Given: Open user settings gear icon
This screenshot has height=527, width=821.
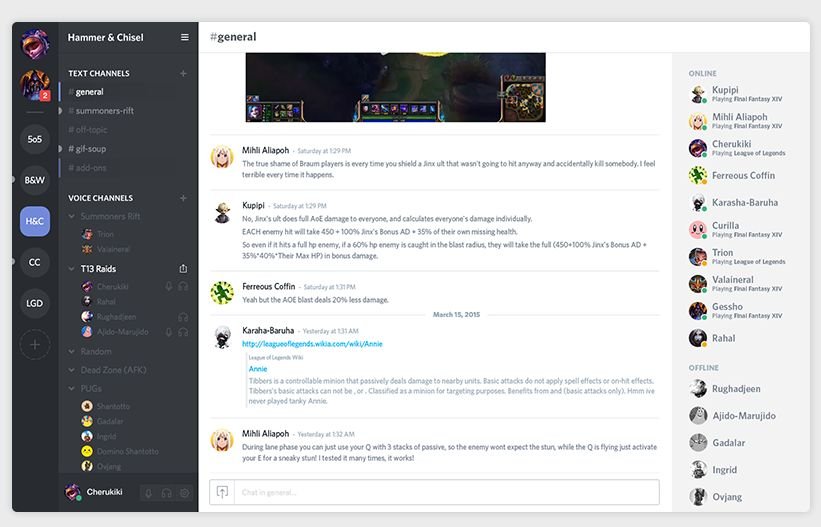Looking at the screenshot, I should pos(184,493).
